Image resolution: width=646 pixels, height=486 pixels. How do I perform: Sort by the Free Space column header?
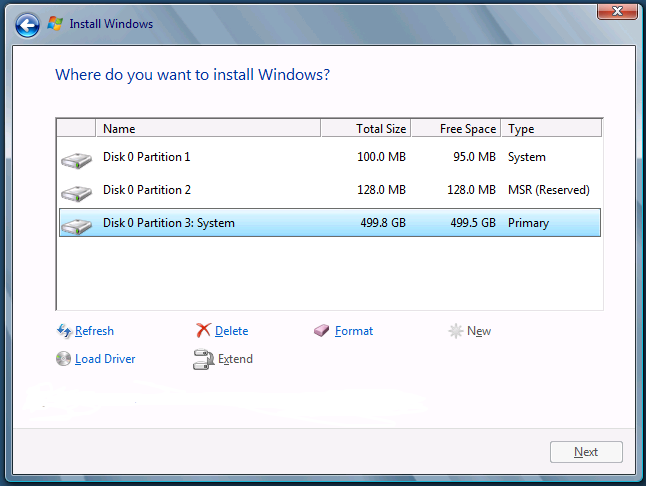[x=455, y=129]
